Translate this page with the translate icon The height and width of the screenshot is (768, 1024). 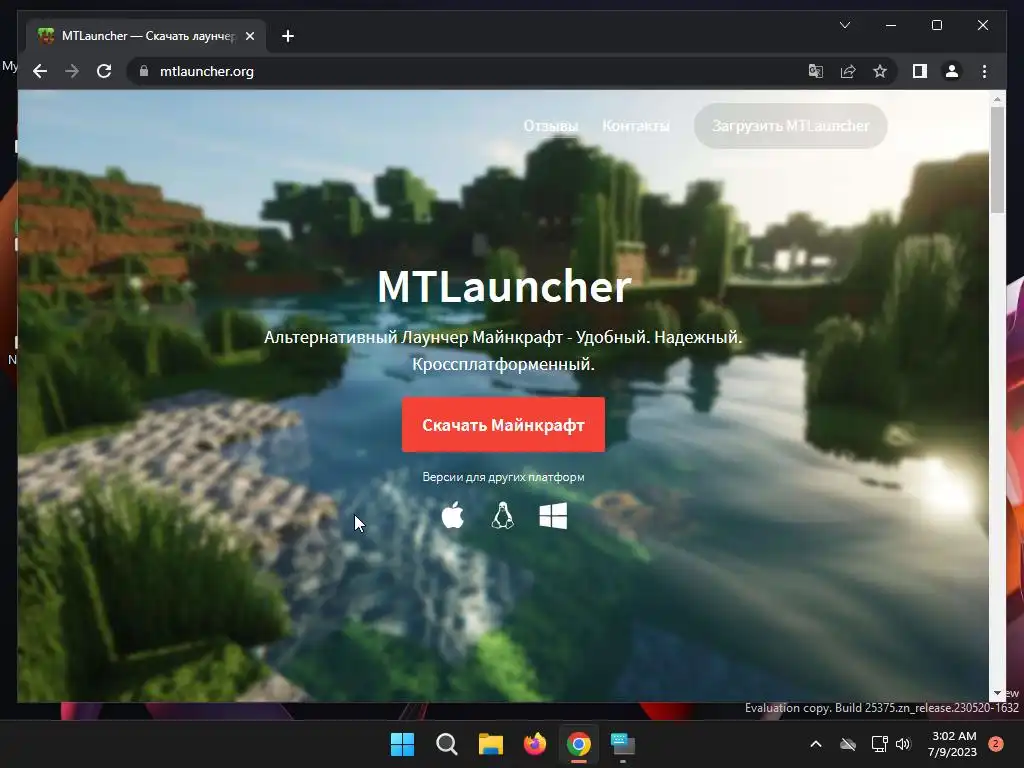(816, 71)
